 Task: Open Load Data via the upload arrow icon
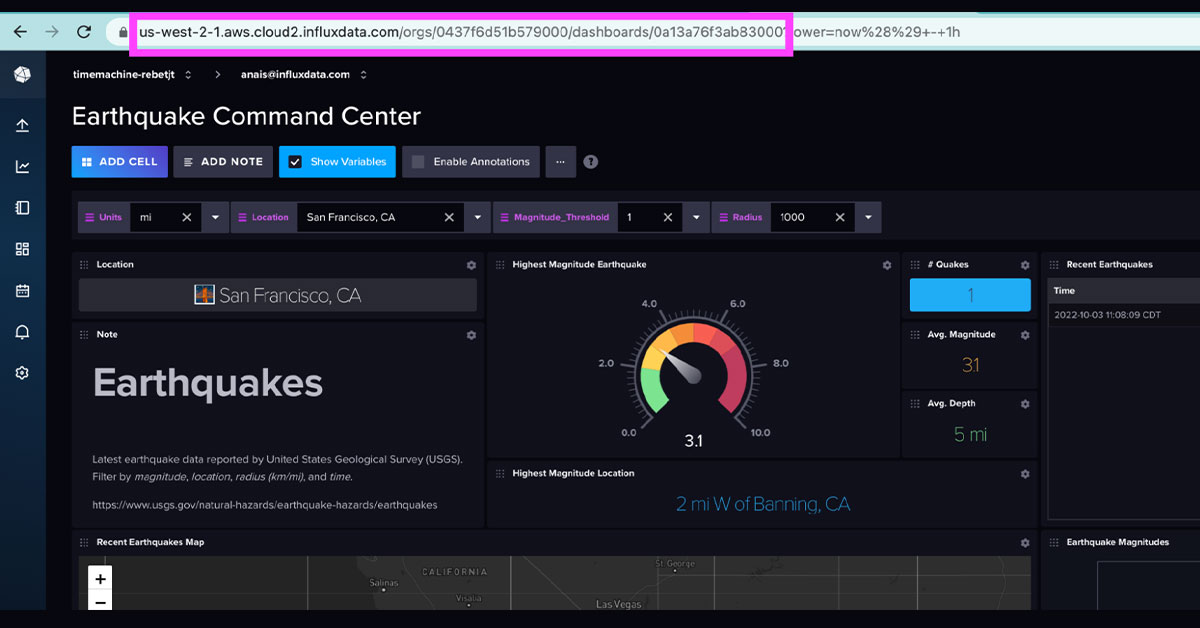tap(22, 125)
